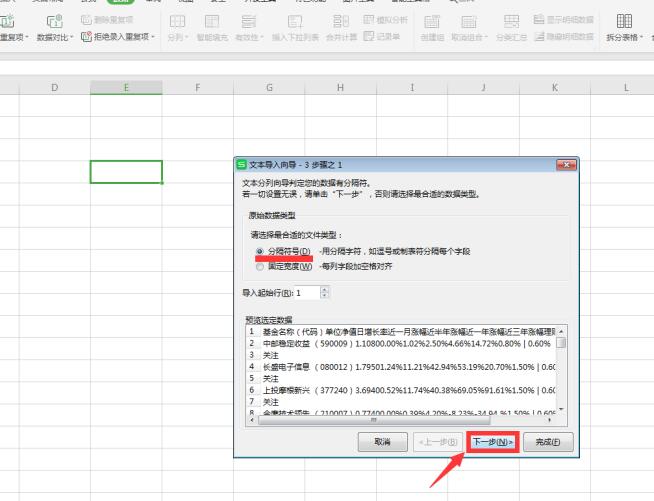The width and height of the screenshot is (654, 501).
Task: Click the 创建组 create group icon
Action: [x=432, y=21]
